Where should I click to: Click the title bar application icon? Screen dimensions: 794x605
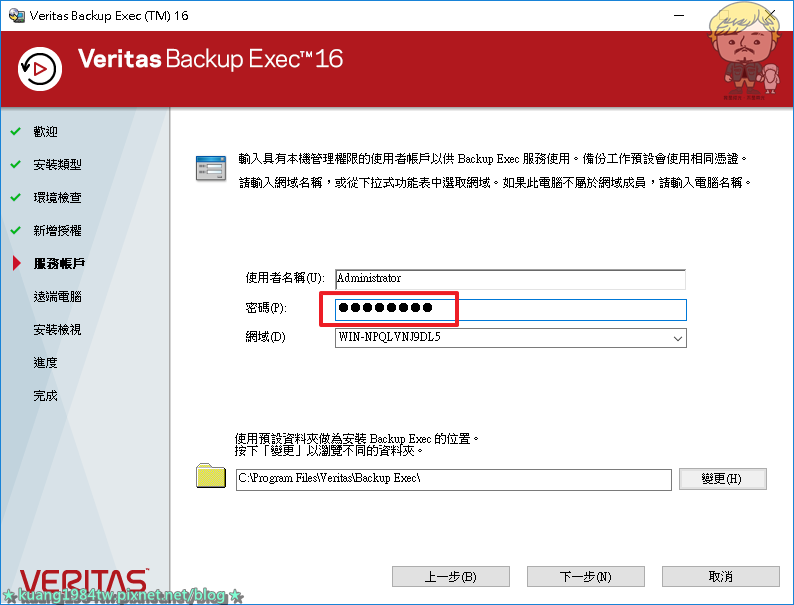coord(17,15)
